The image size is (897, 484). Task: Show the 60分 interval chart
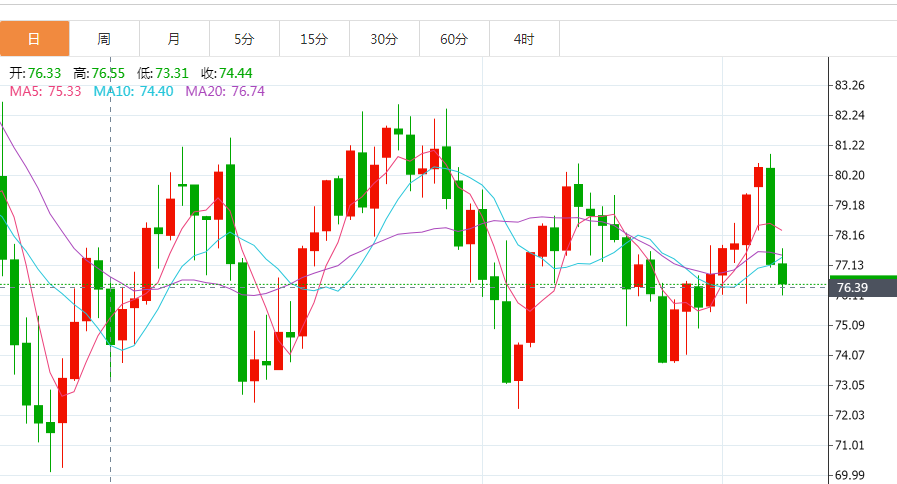454,39
